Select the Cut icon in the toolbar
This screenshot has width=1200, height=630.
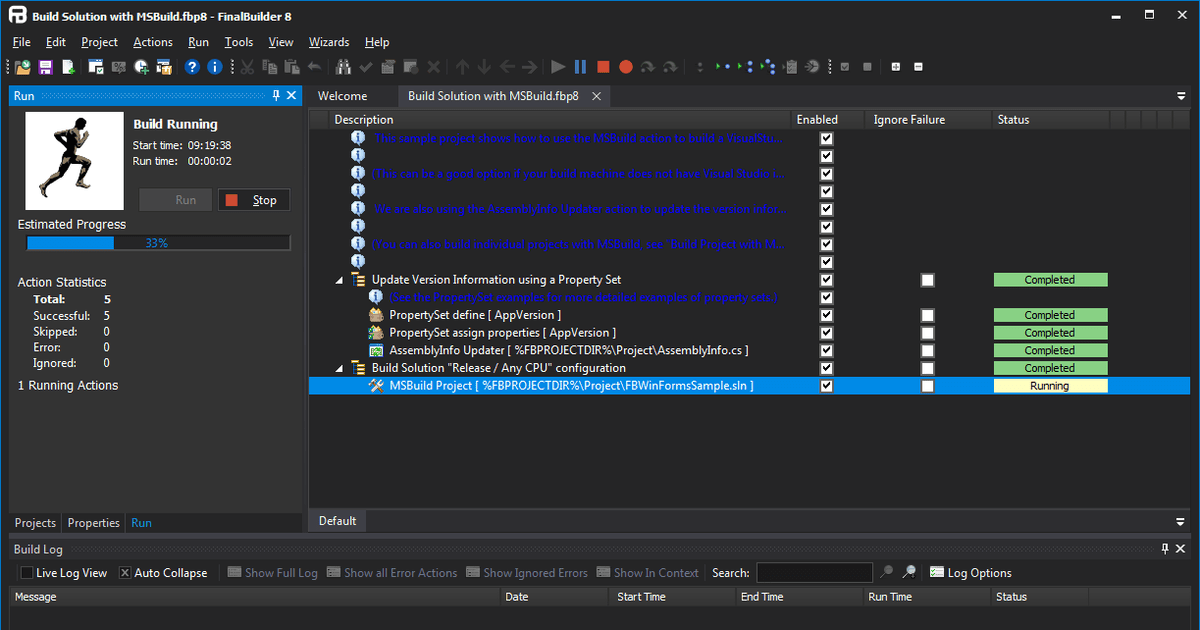pos(247,67)
